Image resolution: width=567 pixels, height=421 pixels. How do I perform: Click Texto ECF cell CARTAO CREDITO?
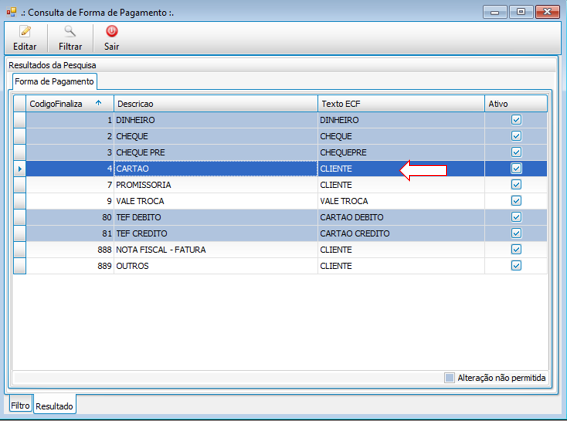pyautogui.click(x=401, y=234)
